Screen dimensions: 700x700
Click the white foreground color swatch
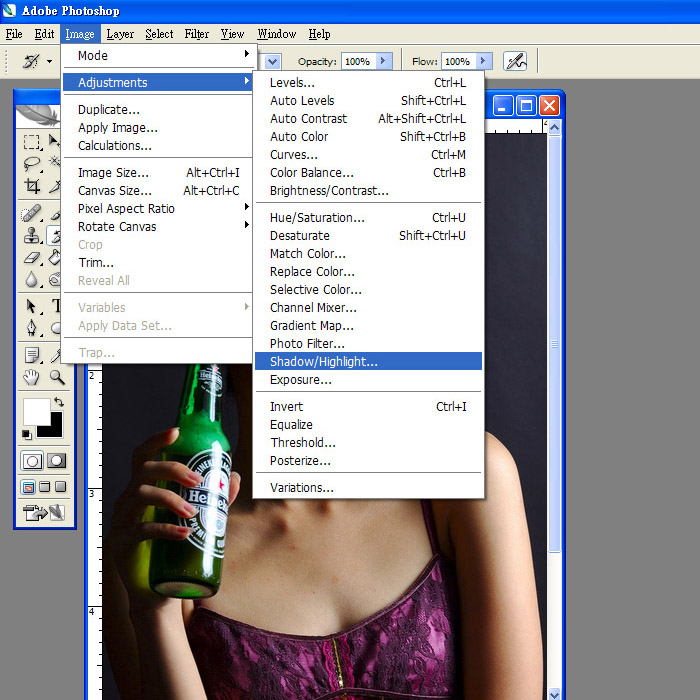coord(36,411)
